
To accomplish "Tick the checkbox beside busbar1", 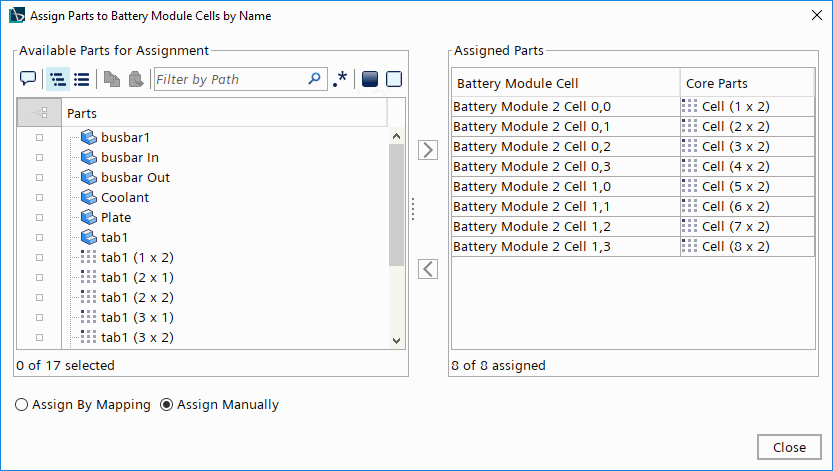I will pos(40,137).
